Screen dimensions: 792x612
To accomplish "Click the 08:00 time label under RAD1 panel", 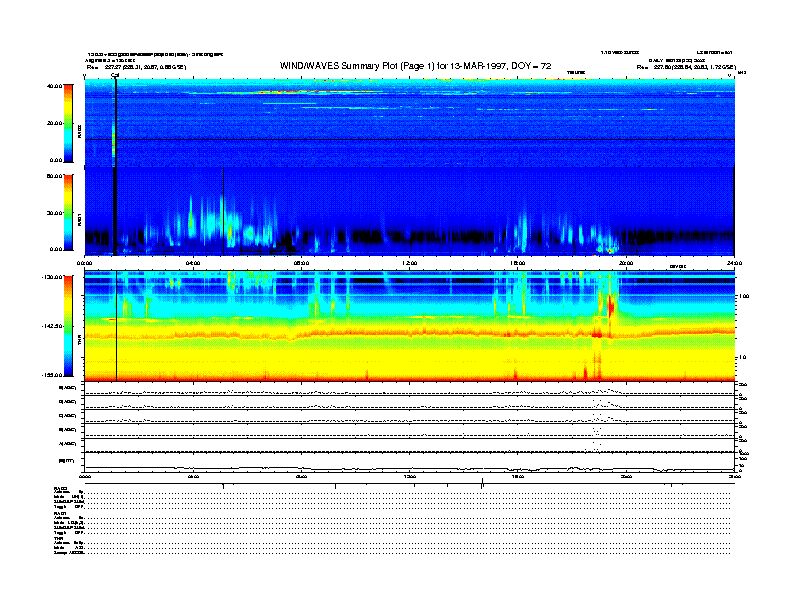I will point(301,263).
